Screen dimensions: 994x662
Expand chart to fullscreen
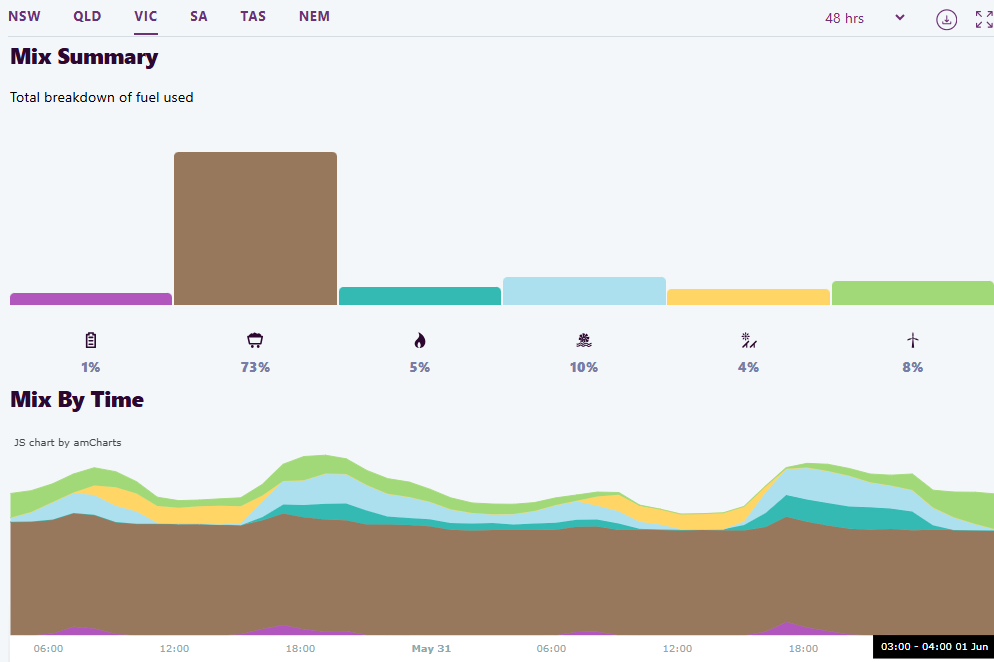pos(983,19)
